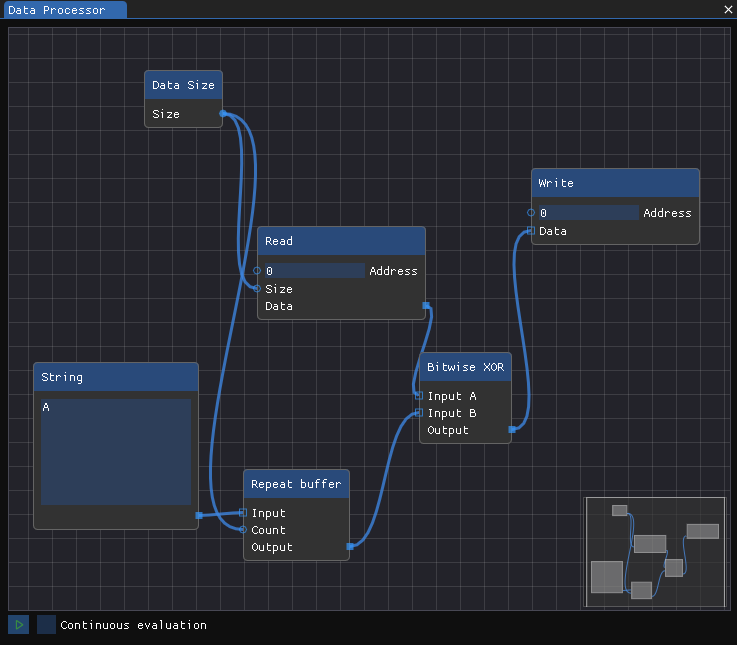Click the Bitwise XOR Input B pin
The height and width of the screenshot is (645, 737).
[419, 413]
